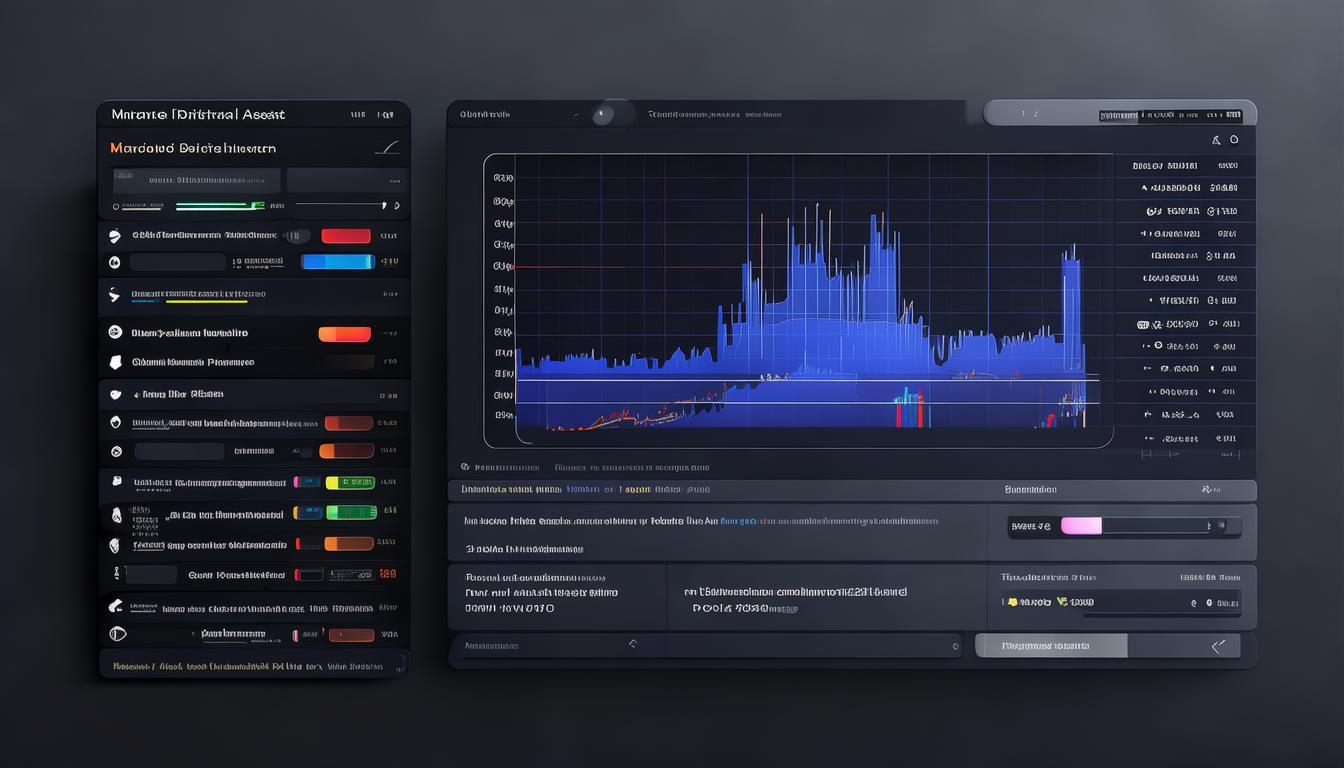This screenshot has height=768, width=1344.
Task: Expand the bottom bar using its right-end circle
Action: pos(955,646)
